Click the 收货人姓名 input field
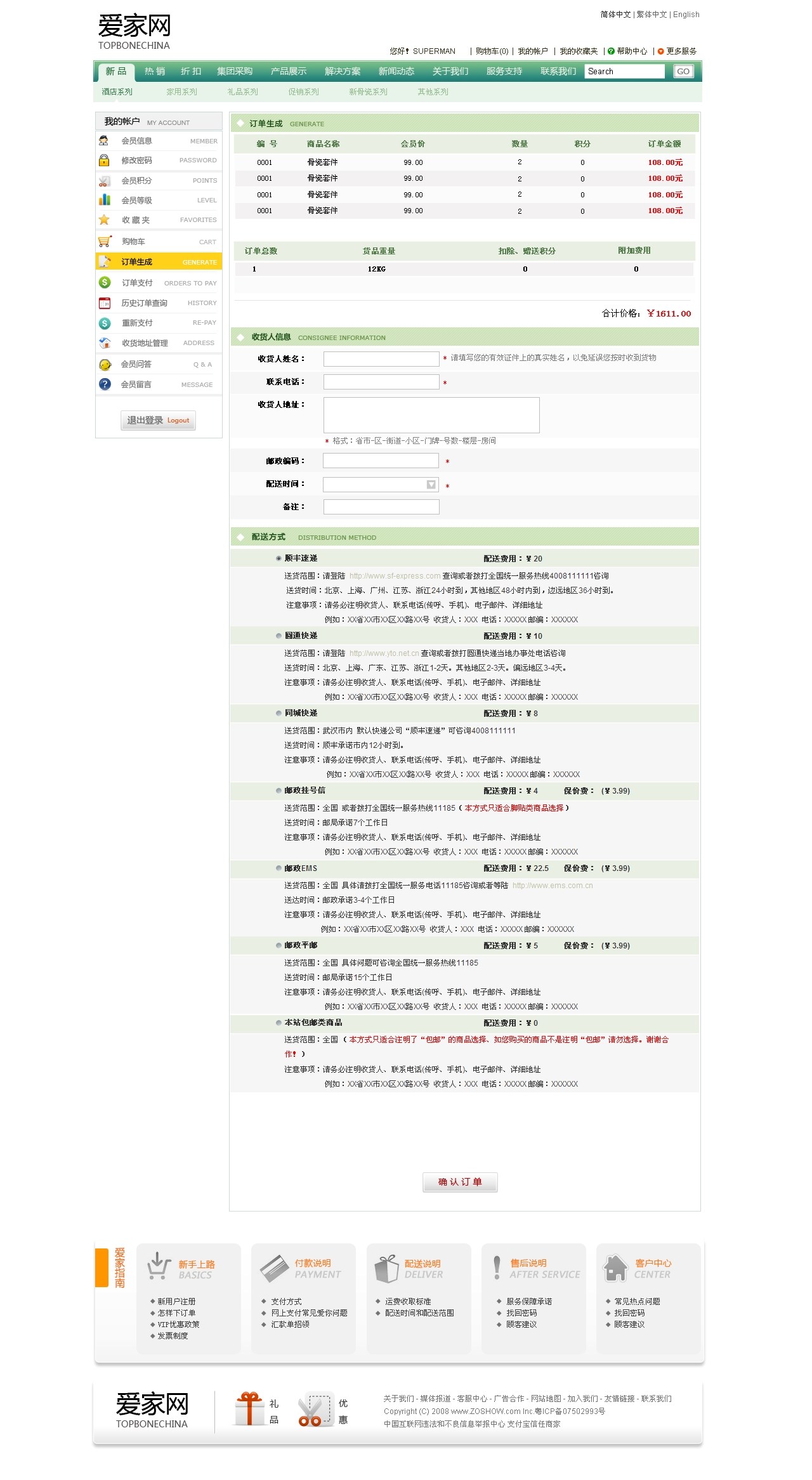The image size is (812, 1480). pos(381,359)
